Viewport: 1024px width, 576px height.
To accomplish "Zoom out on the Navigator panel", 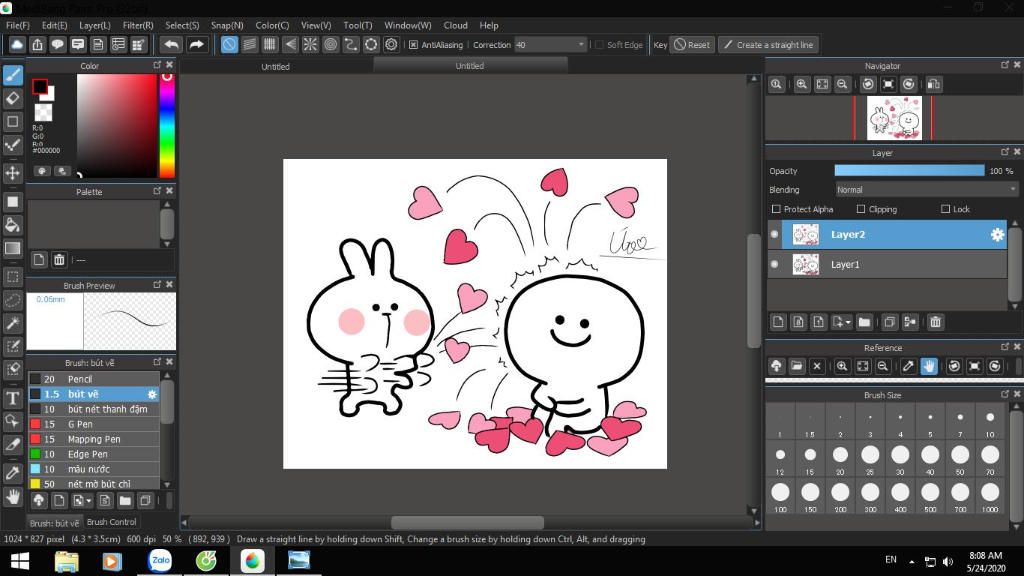I will 842,84.
